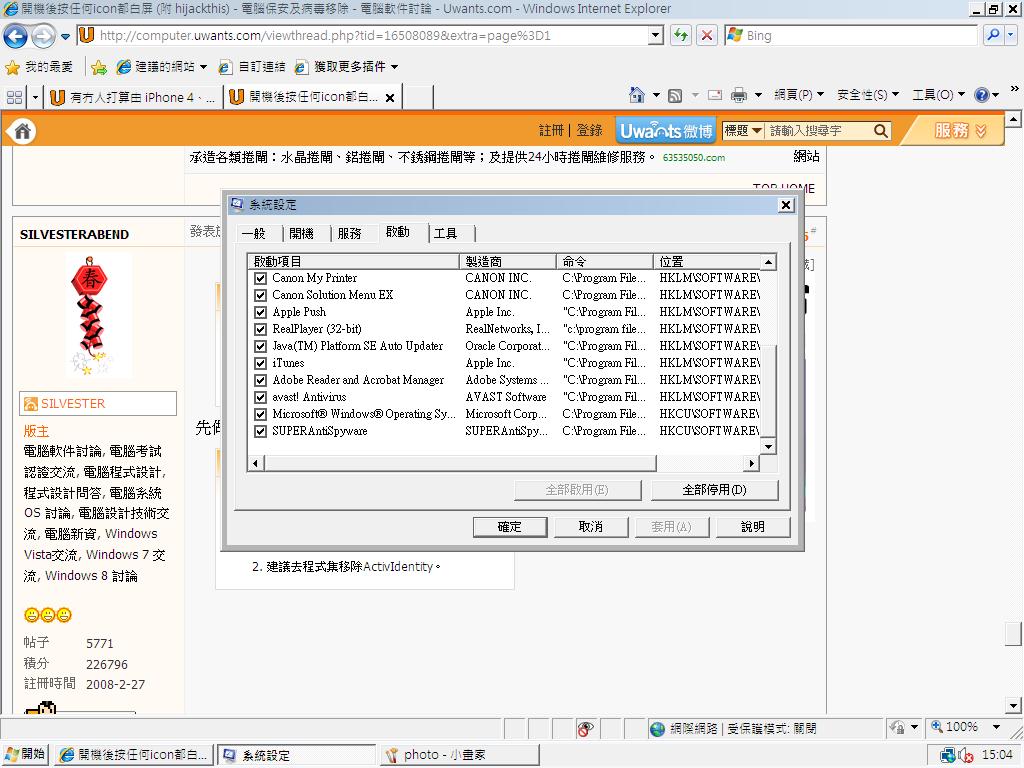Screen dimensions: 1024x768
Task: Click the Print icon in command bar
Action: point(739,95)
